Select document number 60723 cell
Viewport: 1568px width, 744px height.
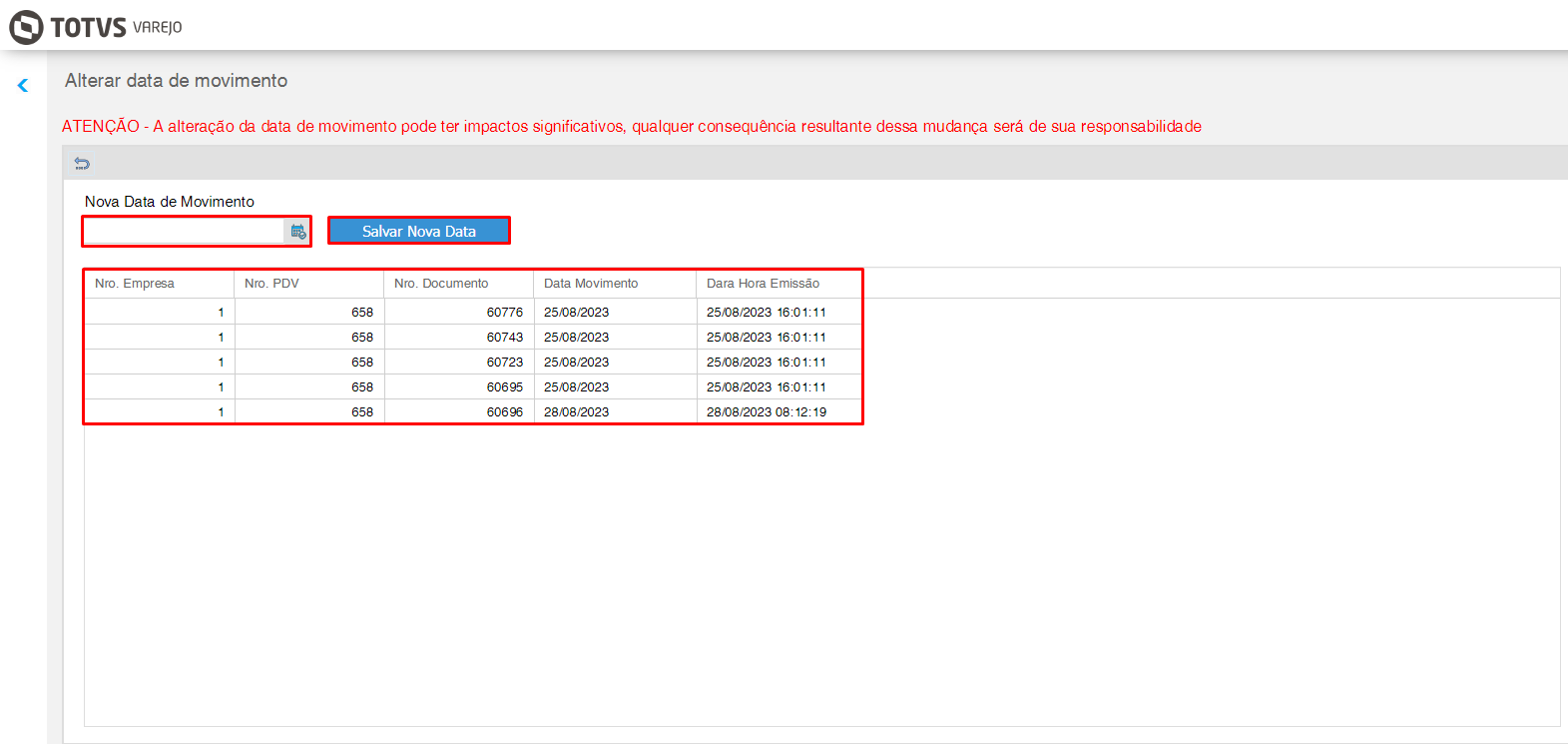pos(459,362)
